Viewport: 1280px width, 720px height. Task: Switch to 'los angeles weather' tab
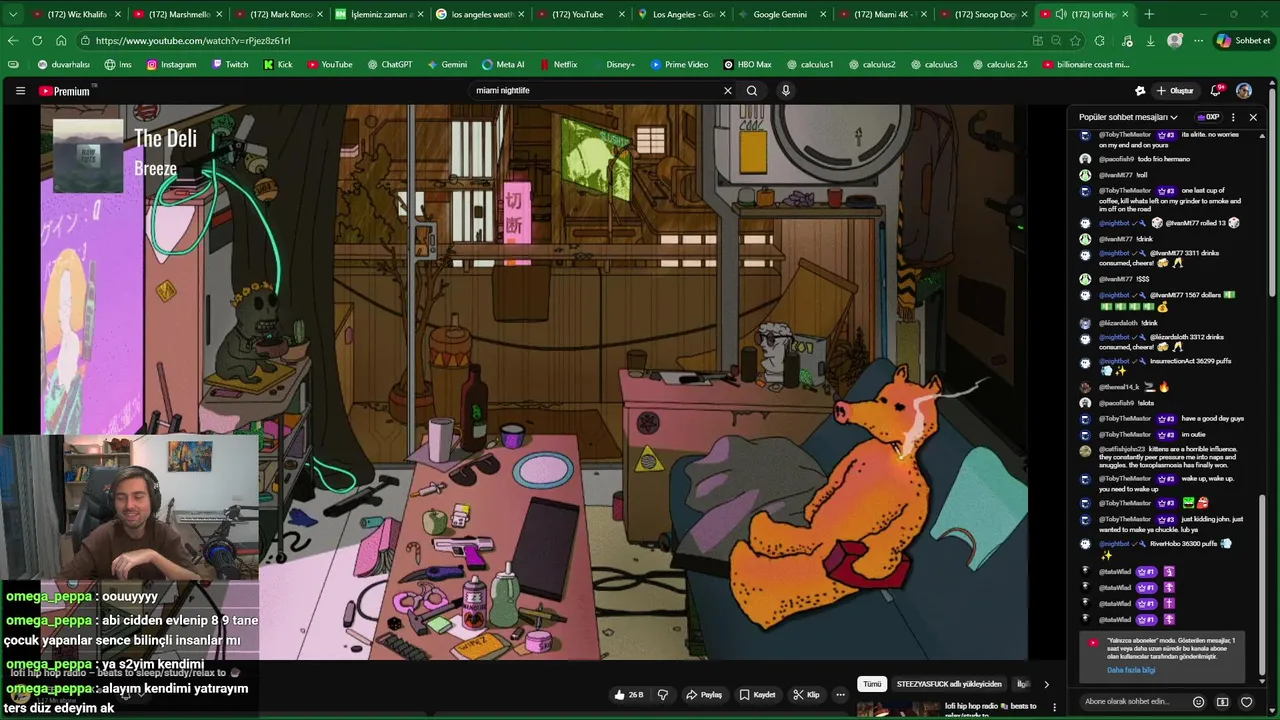[480, 14]
